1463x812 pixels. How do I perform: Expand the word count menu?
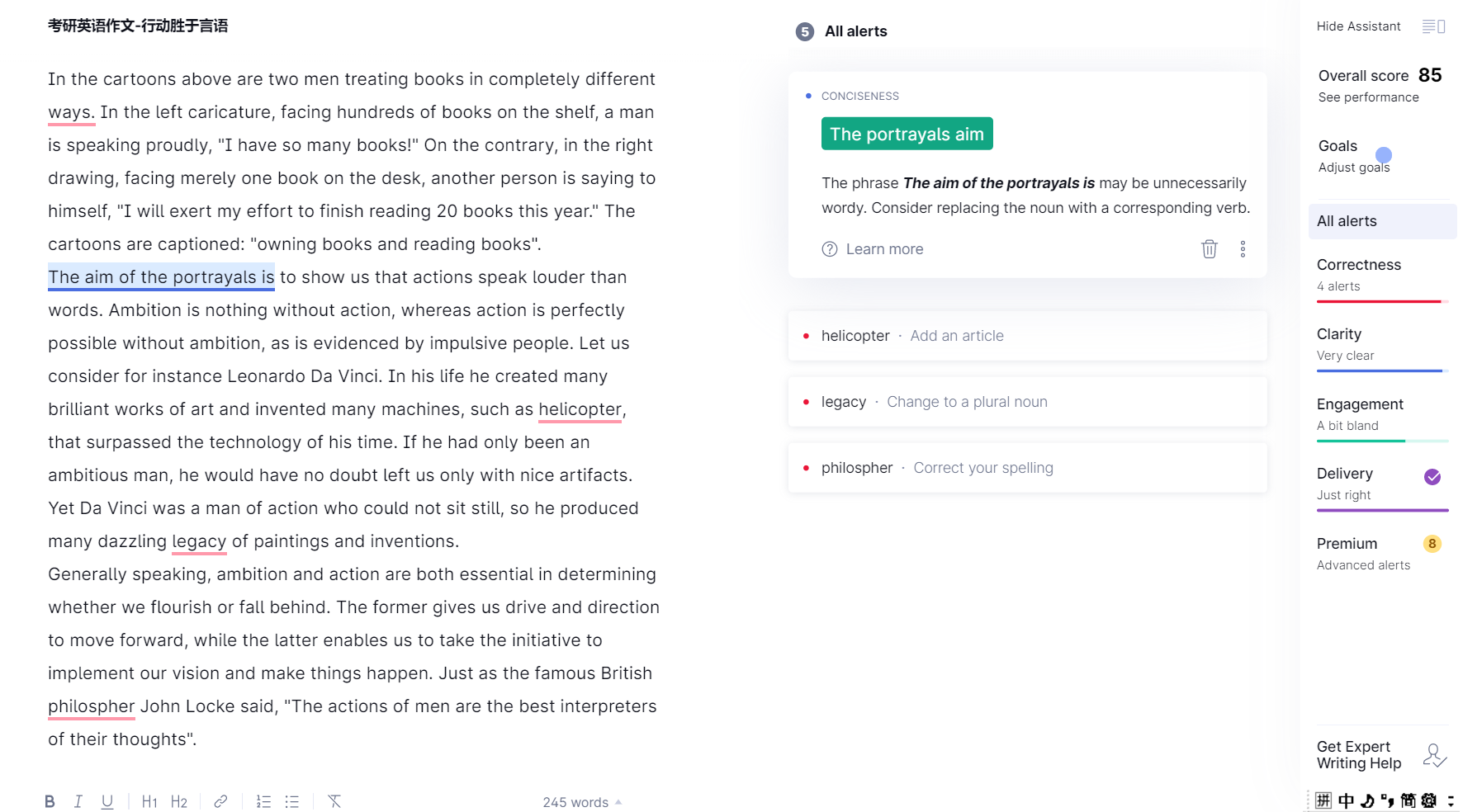click(582, 802)
